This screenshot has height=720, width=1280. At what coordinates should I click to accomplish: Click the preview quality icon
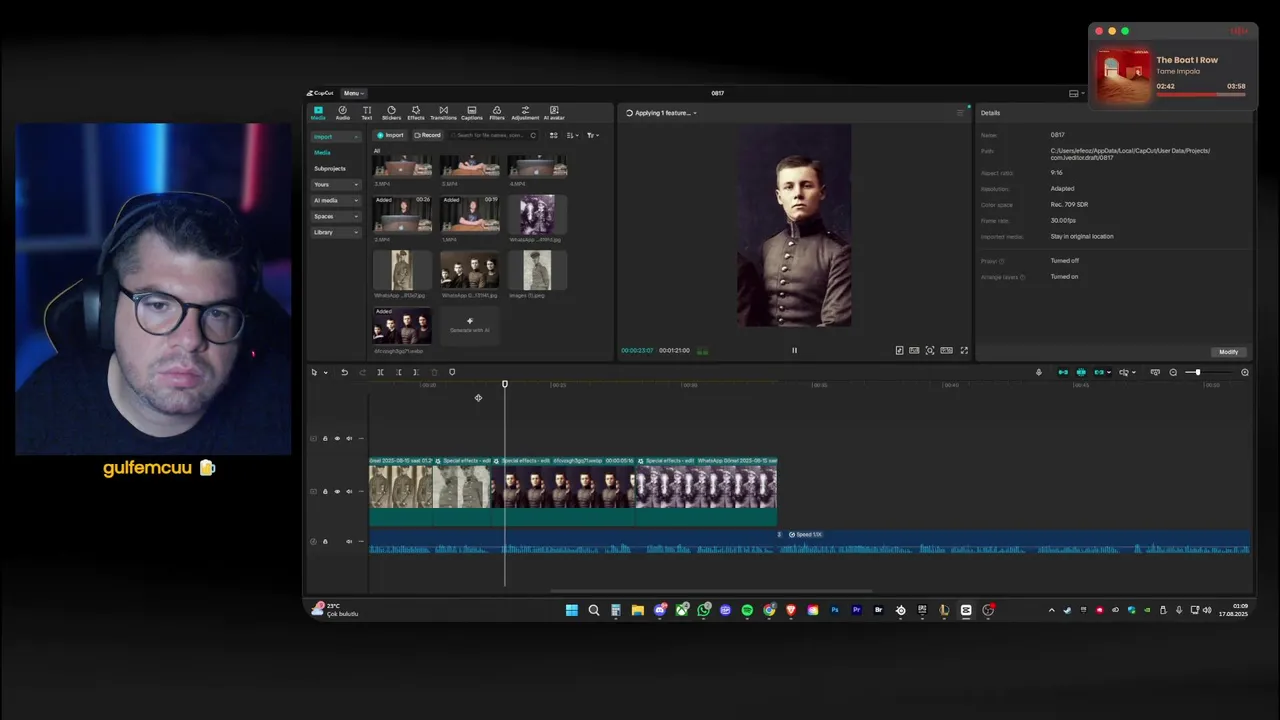click(914, 350)
